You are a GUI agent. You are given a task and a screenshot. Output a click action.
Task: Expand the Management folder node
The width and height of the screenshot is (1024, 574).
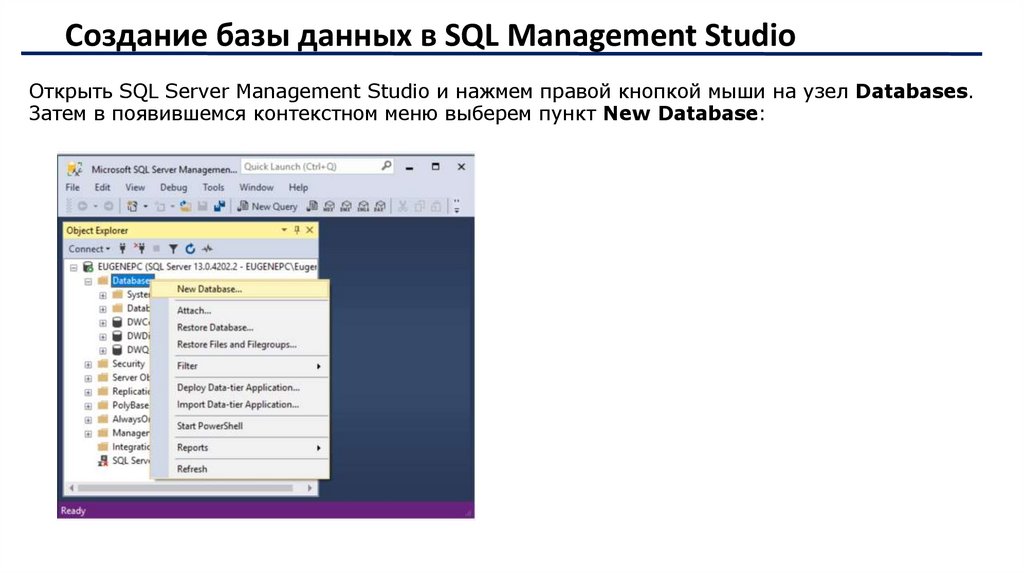[88, 433]
